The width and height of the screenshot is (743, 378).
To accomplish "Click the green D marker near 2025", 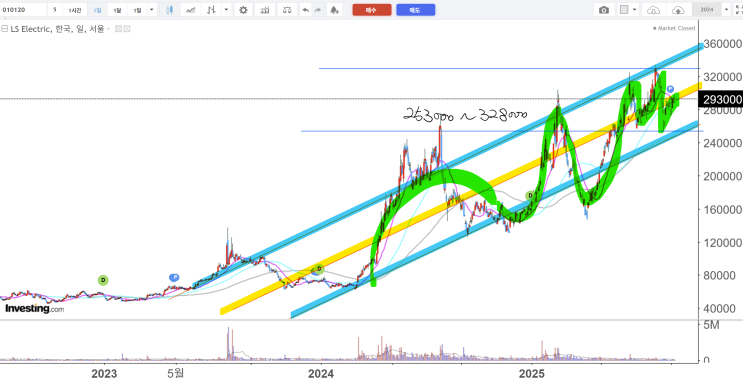I will click(530, 196).
